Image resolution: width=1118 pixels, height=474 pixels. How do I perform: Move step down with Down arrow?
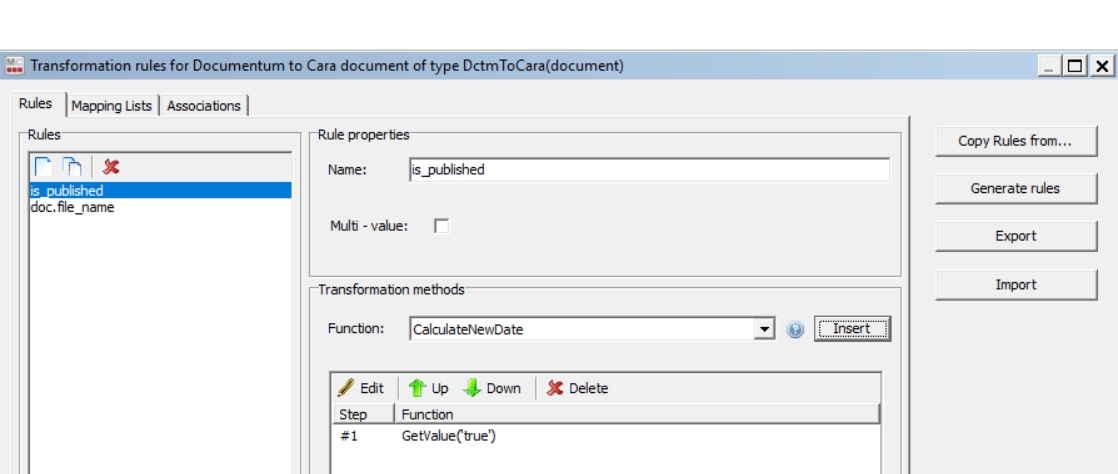(x=493, y=388)
